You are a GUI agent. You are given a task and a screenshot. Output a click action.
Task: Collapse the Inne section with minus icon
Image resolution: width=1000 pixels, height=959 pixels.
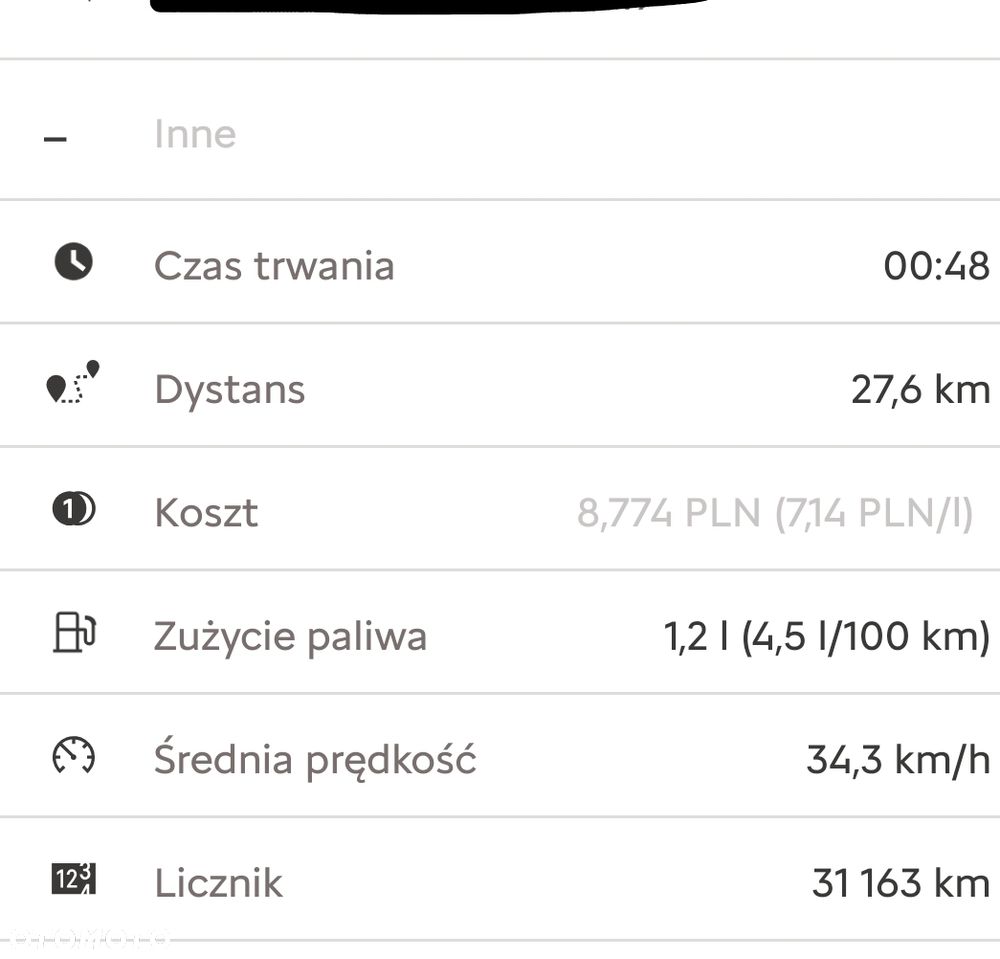point(56,138)
